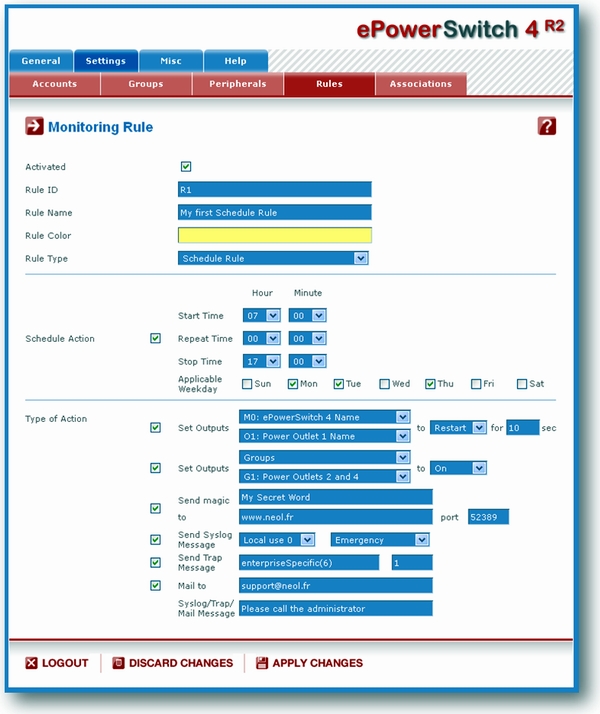Toggle the Mail to checkbox
The width and height of the screenshot is (600, 714).
155,585
